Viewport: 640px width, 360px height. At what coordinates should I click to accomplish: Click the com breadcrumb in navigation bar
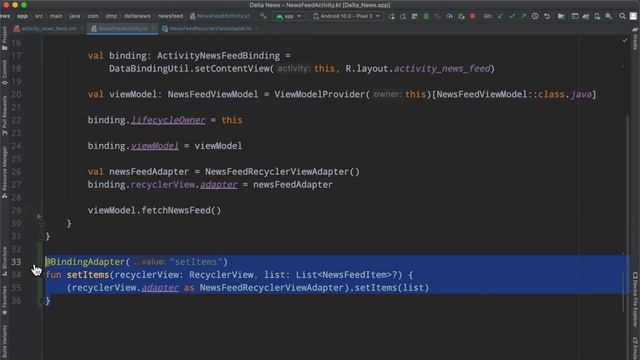[x=93, y=16]
